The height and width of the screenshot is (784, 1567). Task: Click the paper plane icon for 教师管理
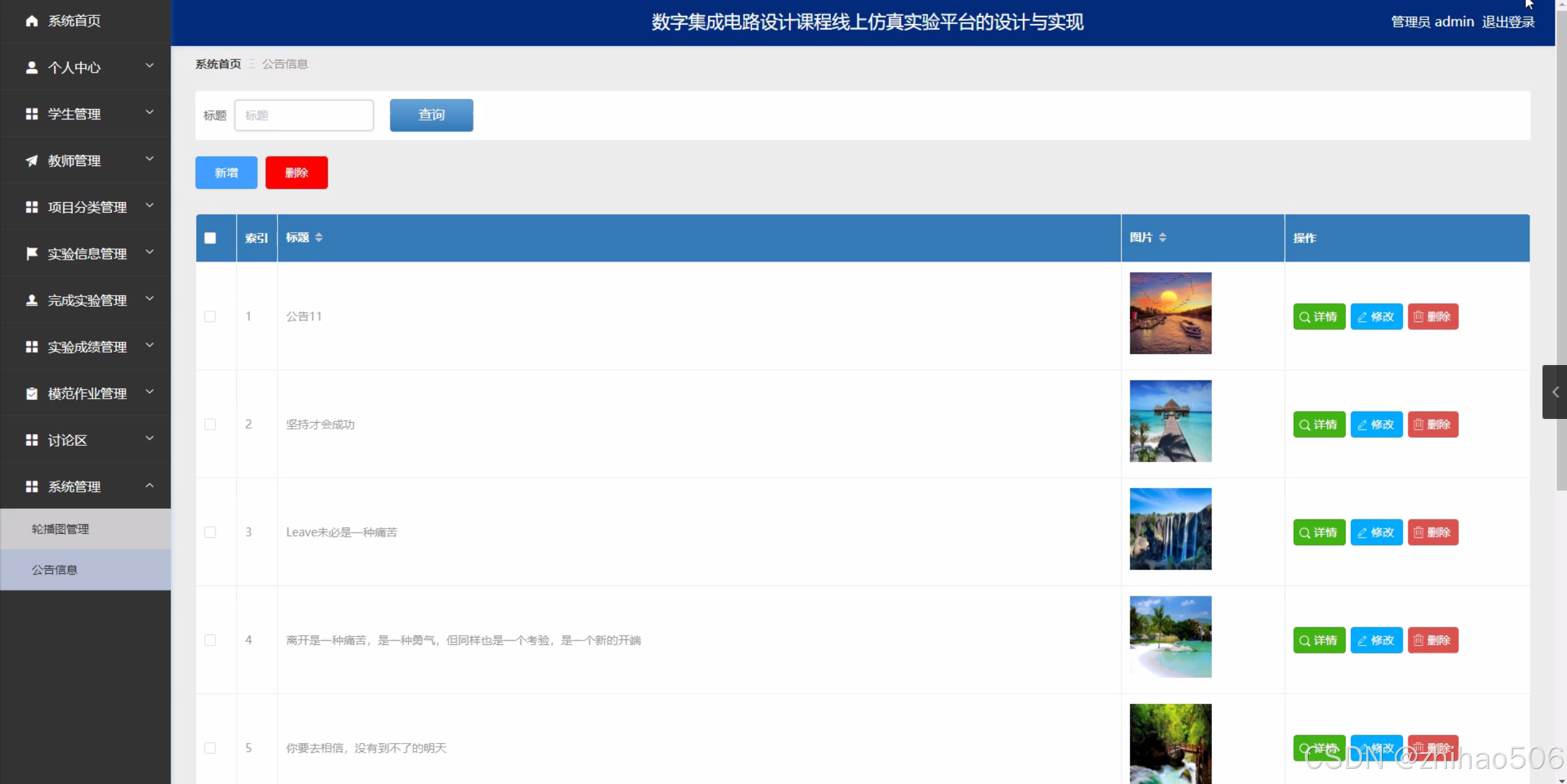[32, 160]
